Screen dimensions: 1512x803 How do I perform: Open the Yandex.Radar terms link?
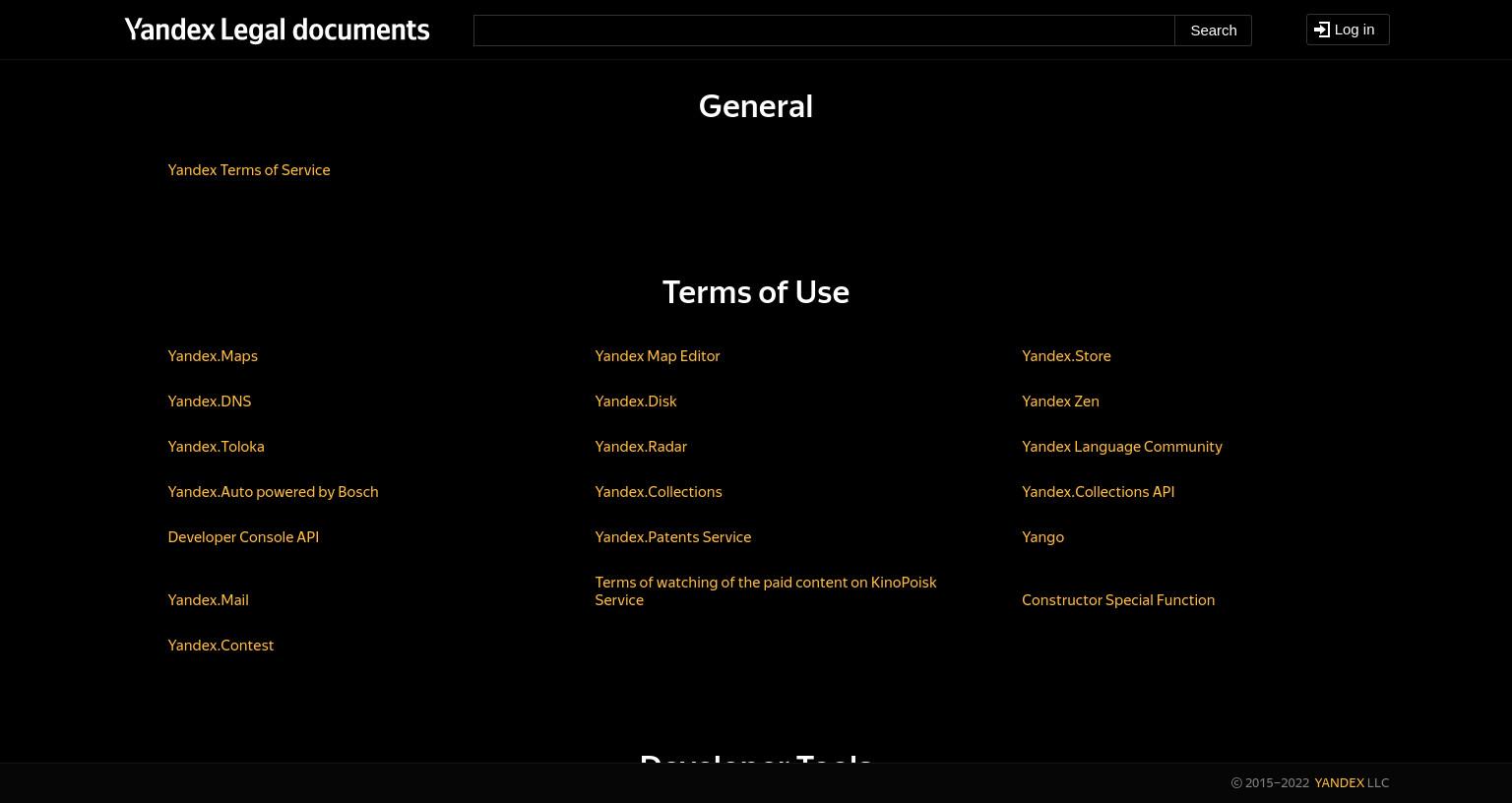(x=641, y=447)
